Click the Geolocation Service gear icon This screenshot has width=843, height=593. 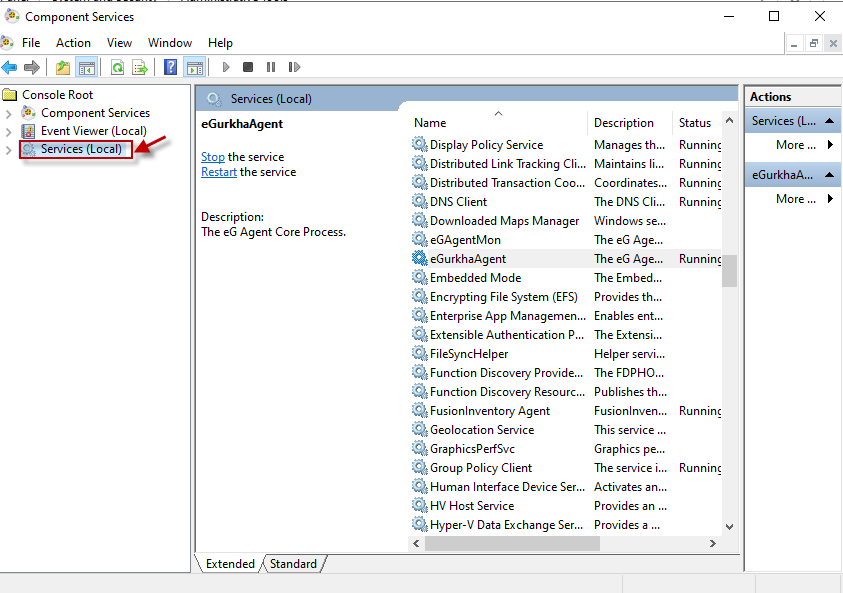(420, 429)
